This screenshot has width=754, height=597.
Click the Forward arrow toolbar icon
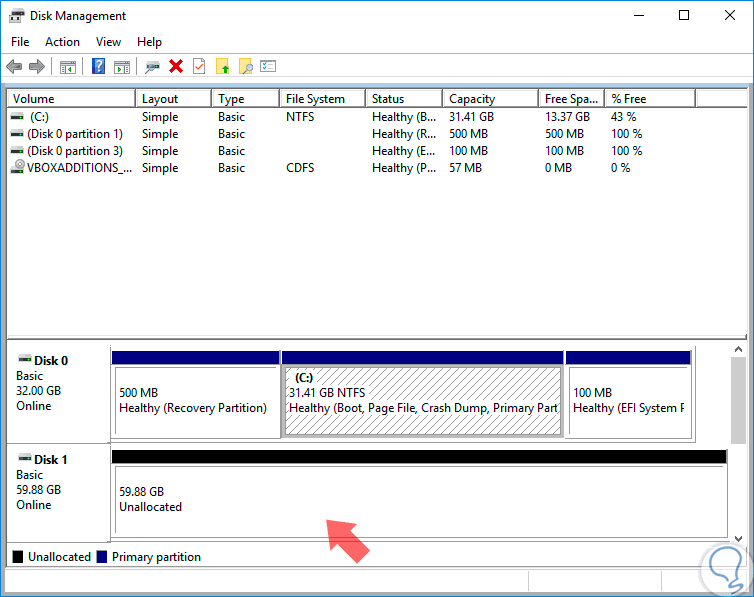(x=37, y=66)
